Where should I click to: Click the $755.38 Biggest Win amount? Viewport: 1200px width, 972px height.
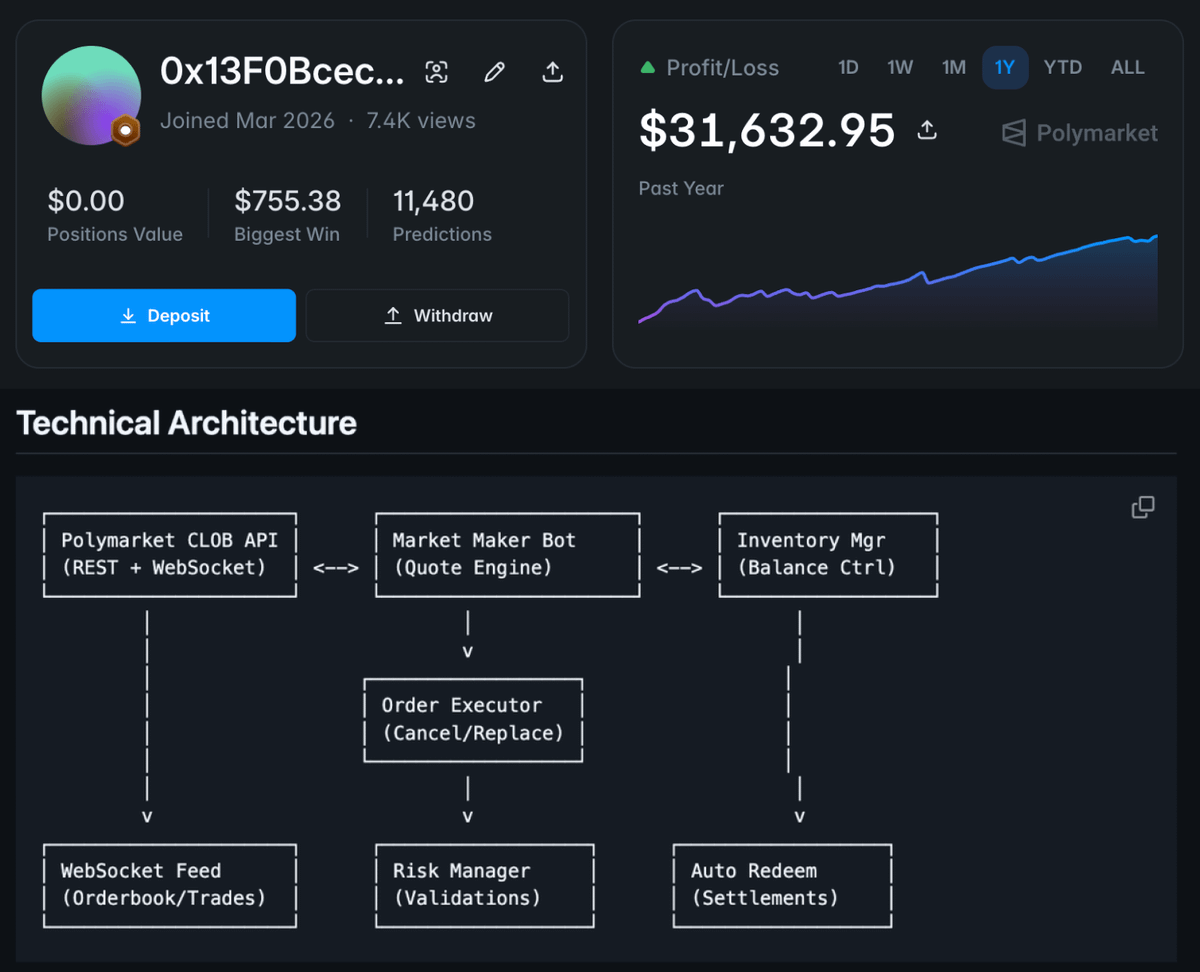coord(288,201)
